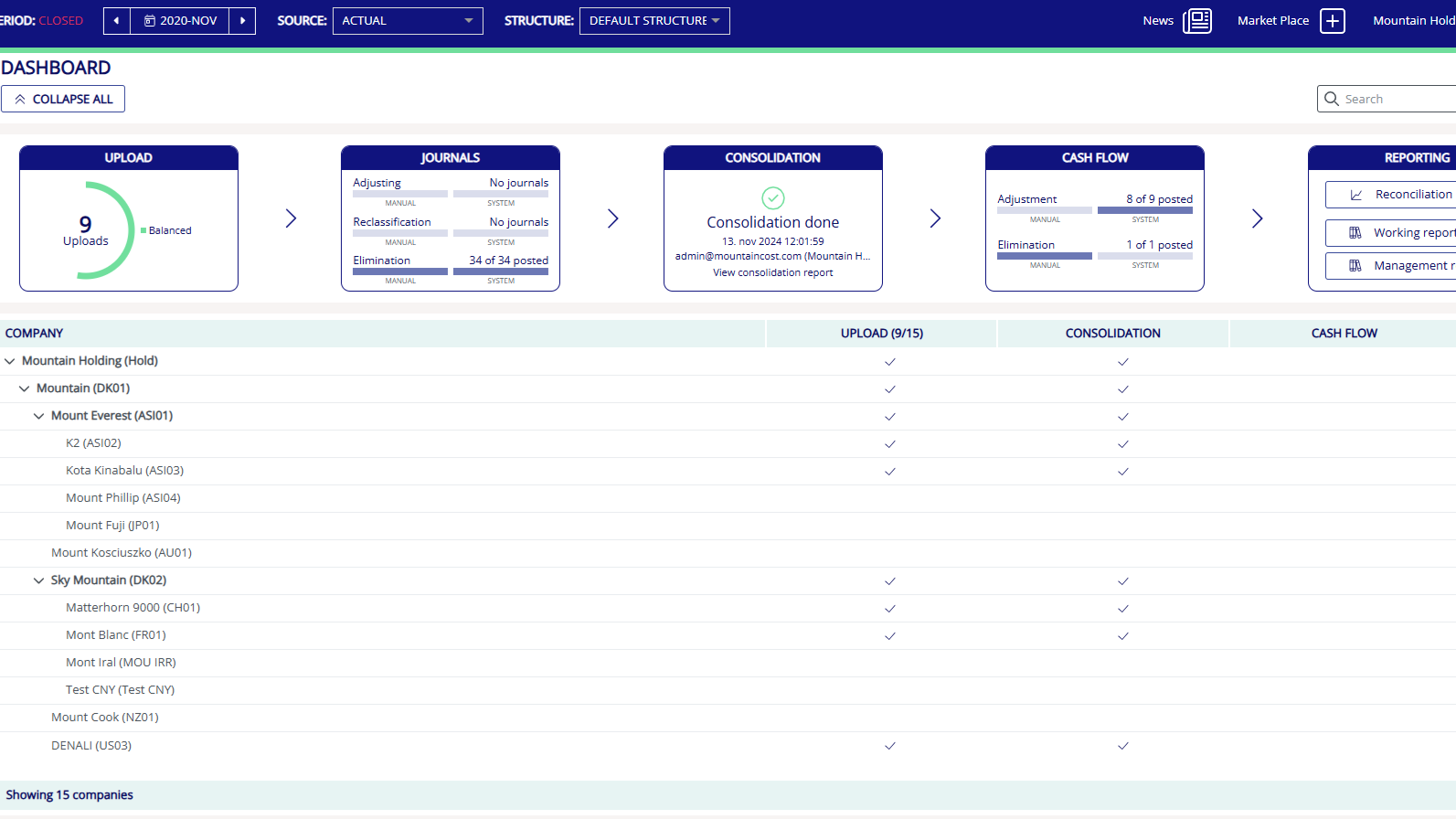Open the Default Structure dropdown
Image resolution: width=1456 pixels, height=819 pixels.
coord(654,21)
